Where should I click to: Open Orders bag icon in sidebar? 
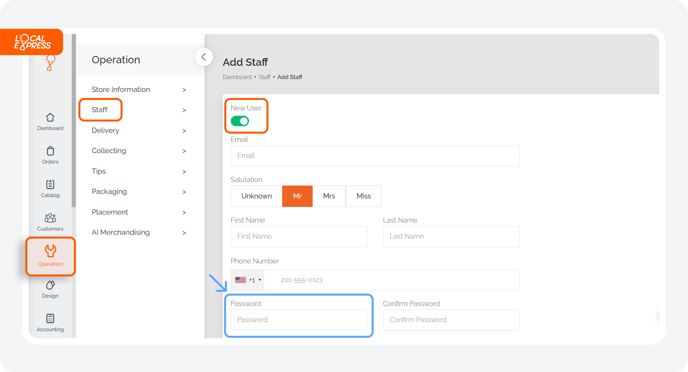point(50,151)
